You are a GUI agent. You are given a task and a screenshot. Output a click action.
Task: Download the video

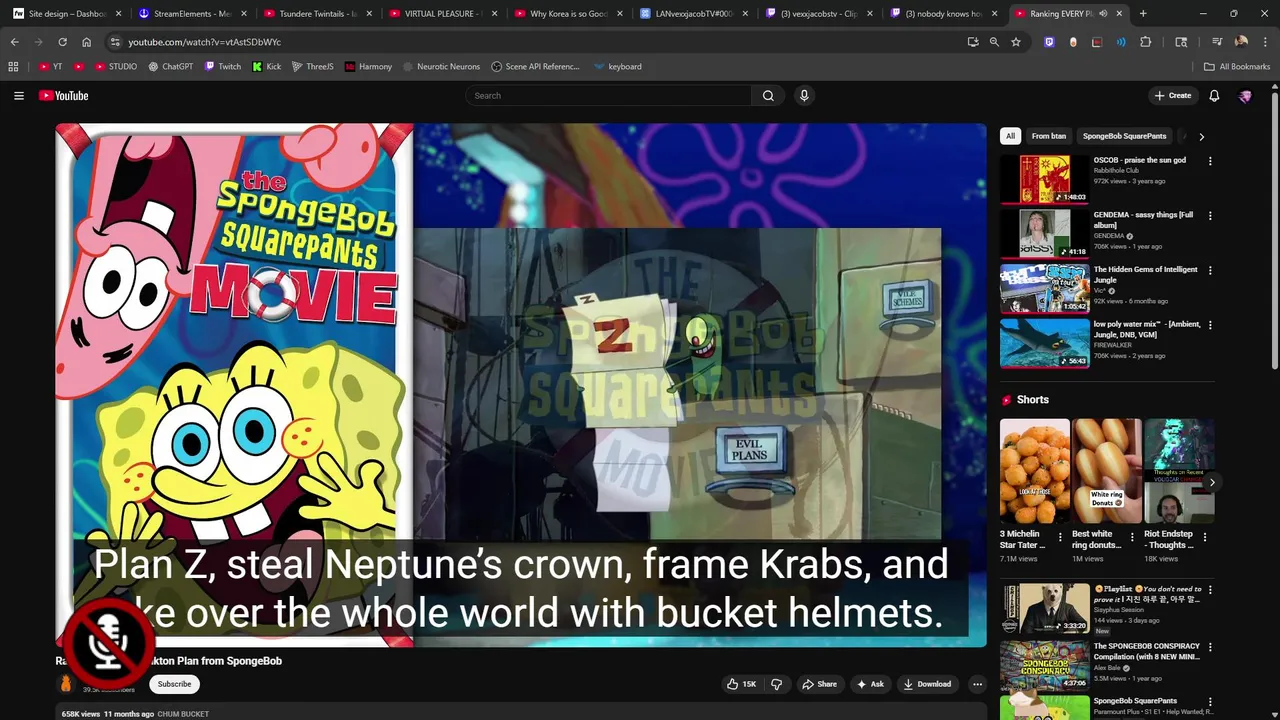point(927,684)
